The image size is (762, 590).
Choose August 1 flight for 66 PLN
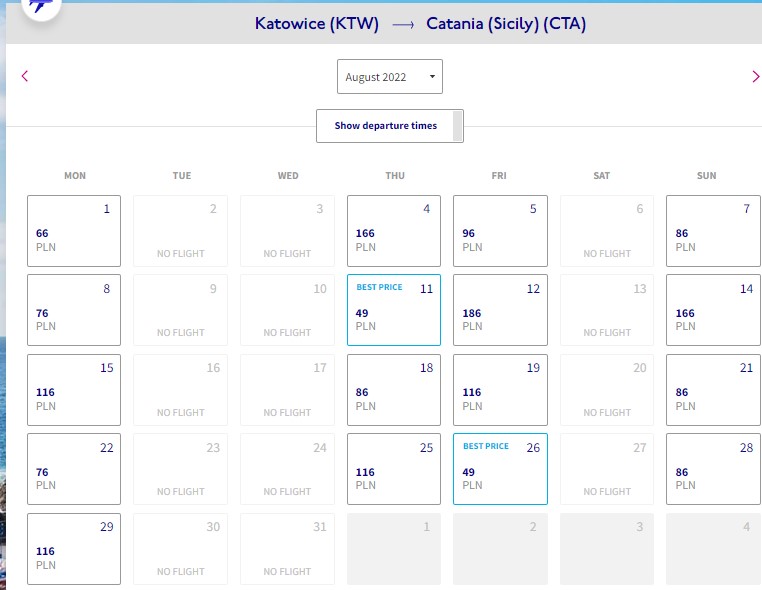pos(74,231)
